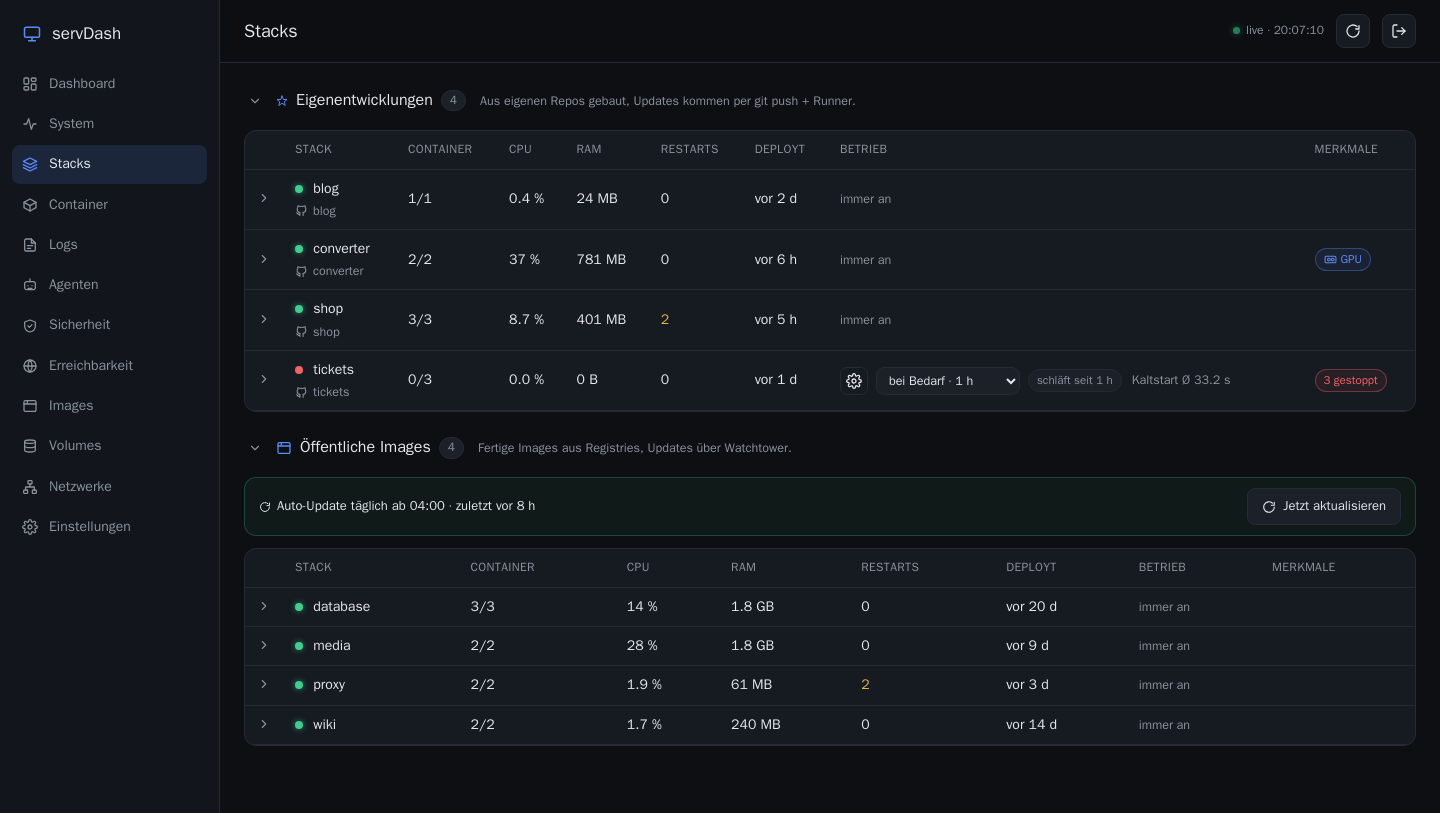Viewport: 1440px width, 813px height.
Task: Click the repo icon under tickets
Action: [301, 392]
